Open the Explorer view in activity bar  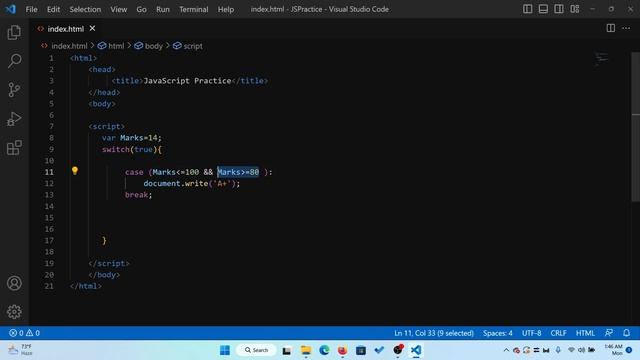coord(14,32)
